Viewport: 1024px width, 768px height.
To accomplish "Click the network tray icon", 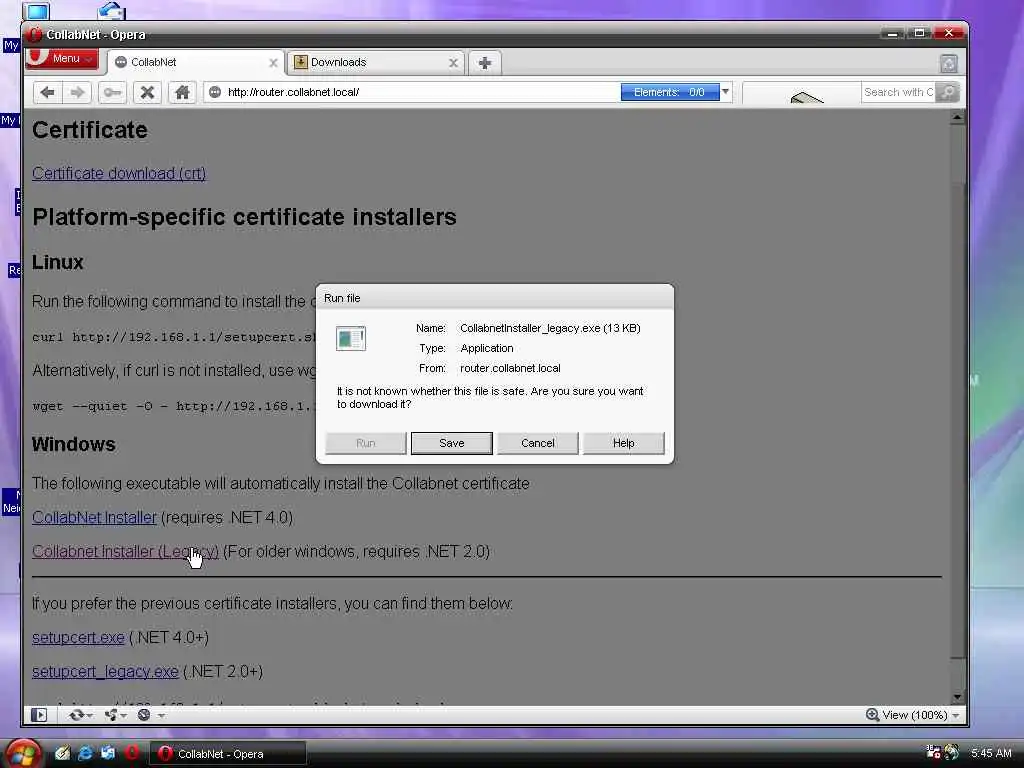I will (933, 752).
